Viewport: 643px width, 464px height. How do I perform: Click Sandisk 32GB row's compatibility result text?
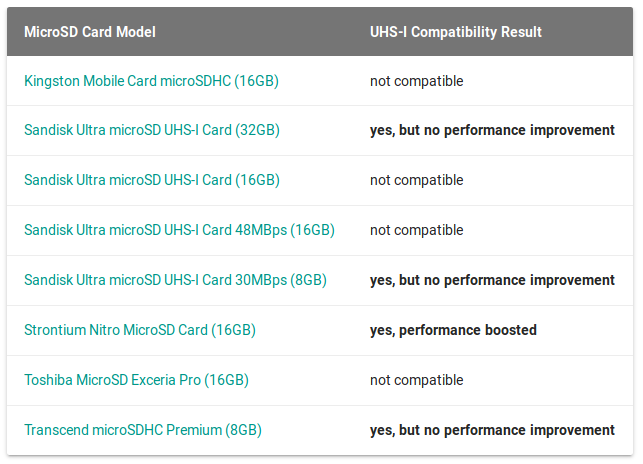(x=492, y=130)
